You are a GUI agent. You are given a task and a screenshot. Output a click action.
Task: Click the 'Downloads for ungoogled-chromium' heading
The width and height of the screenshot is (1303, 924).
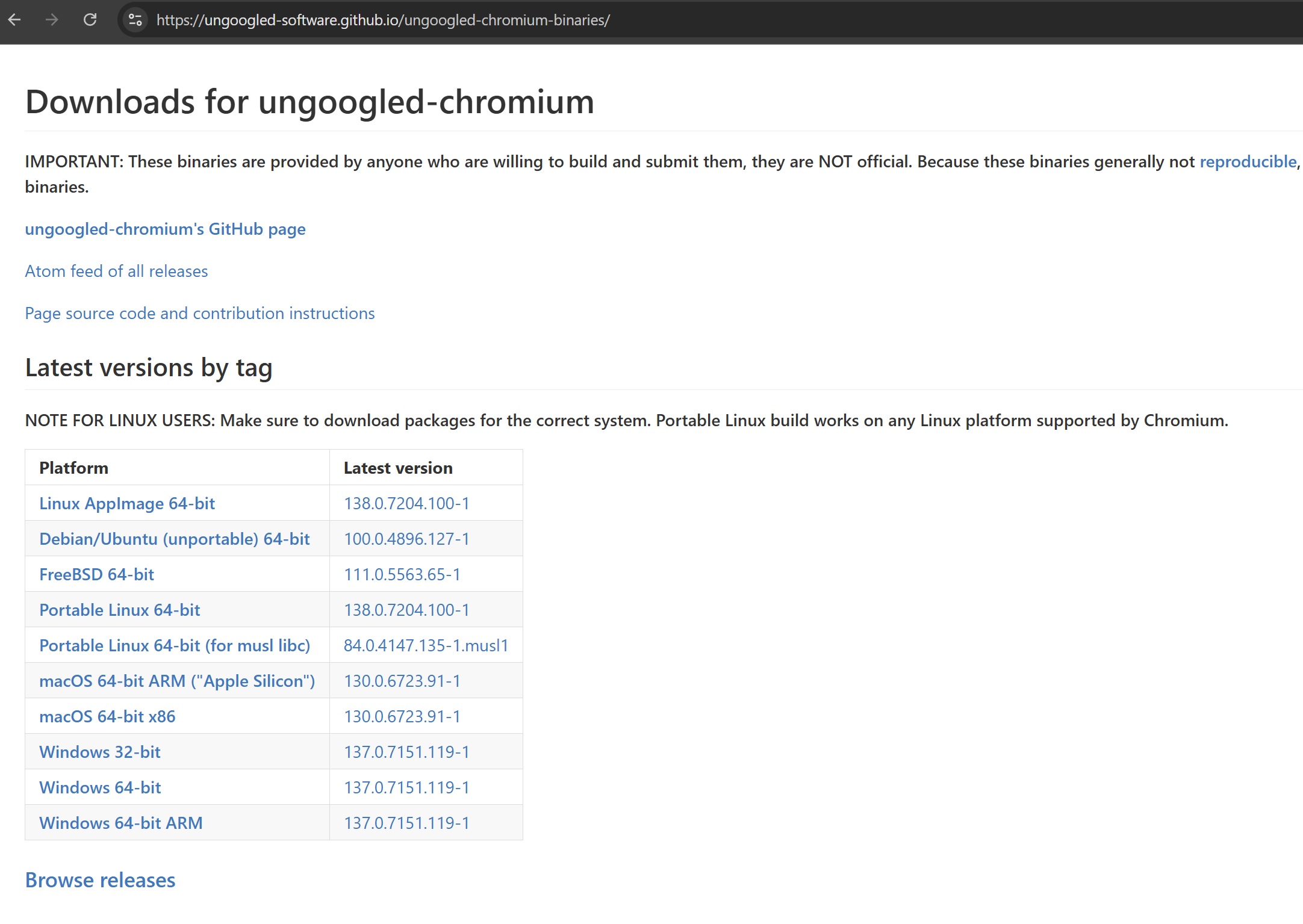point(309,102)
